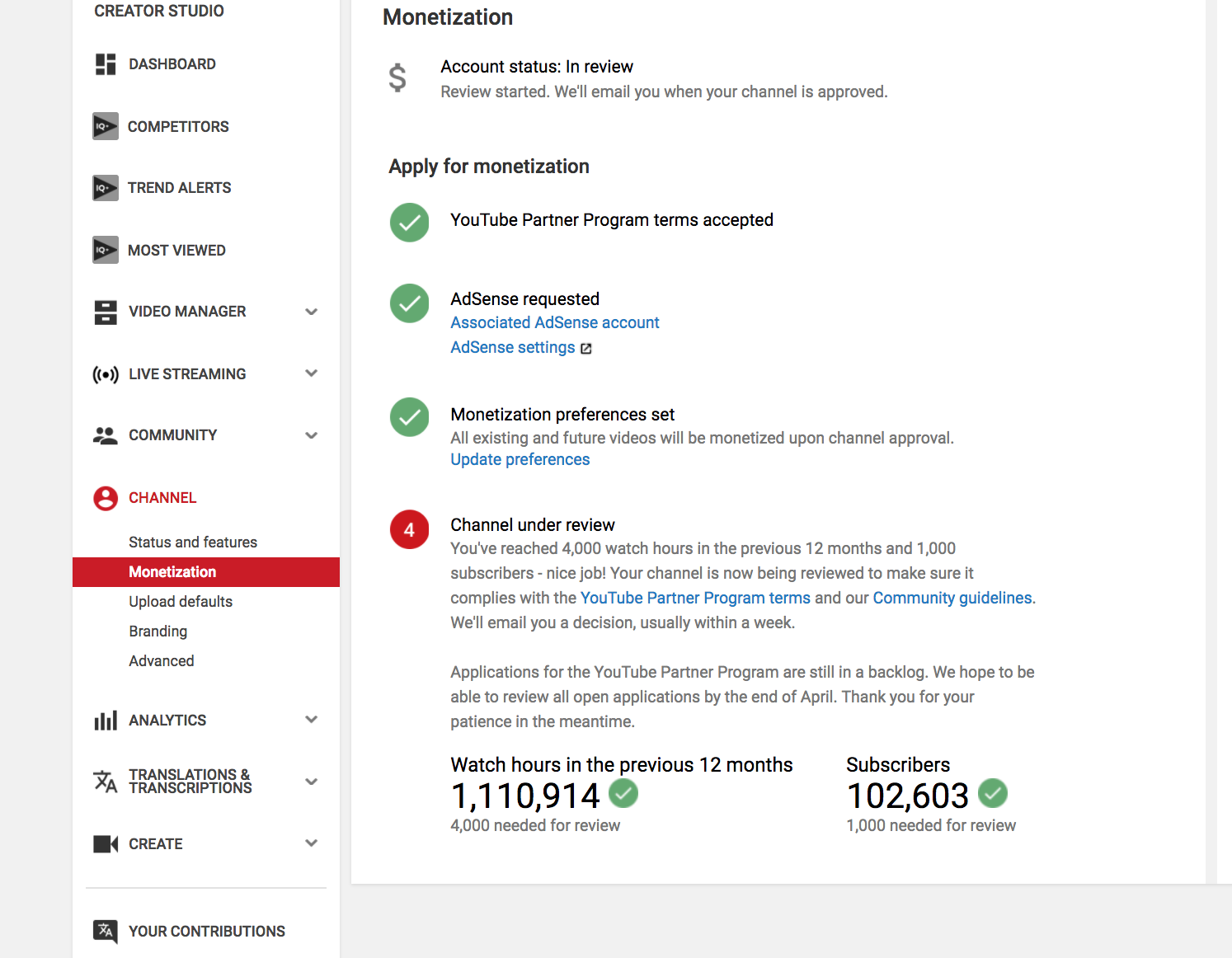1232x958 pixels.
Task: Click the Analytics bar chart icon
Action: [x=106, y=721]
